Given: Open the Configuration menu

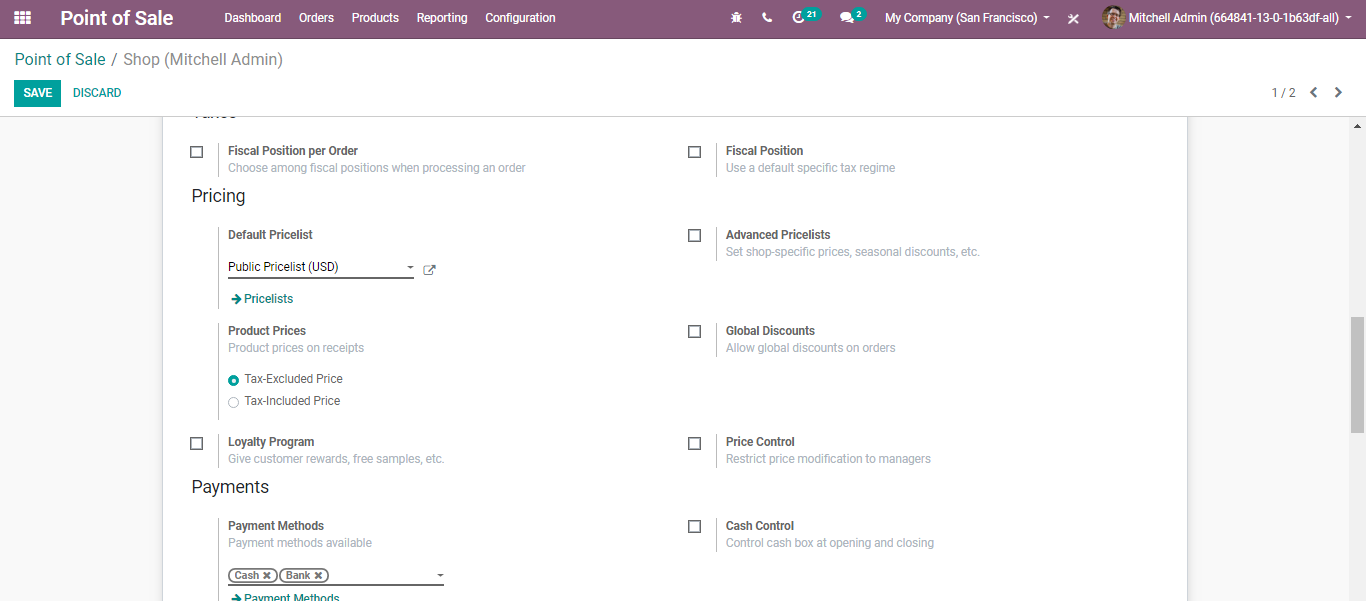Looking at the screenshot, I should pyautogui.click(x=520, y=18).
